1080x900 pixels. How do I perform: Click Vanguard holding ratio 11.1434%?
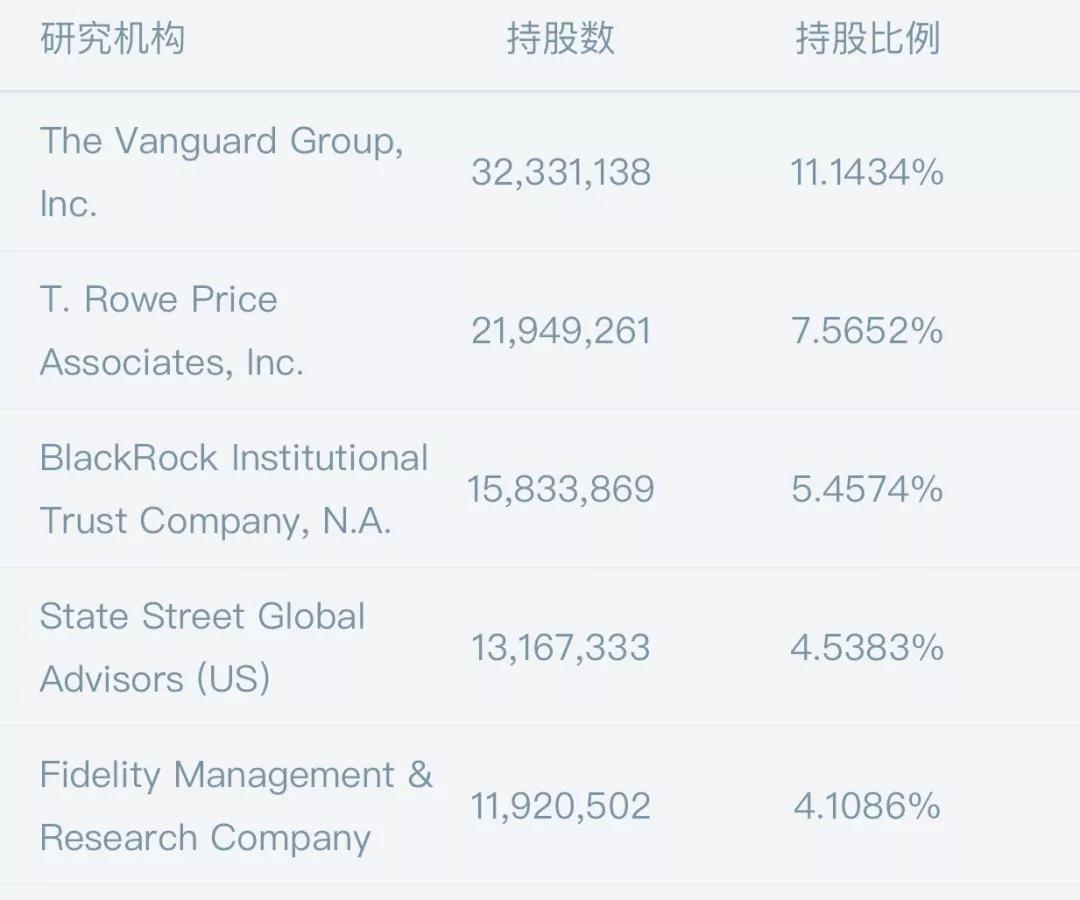click(867, 172)
